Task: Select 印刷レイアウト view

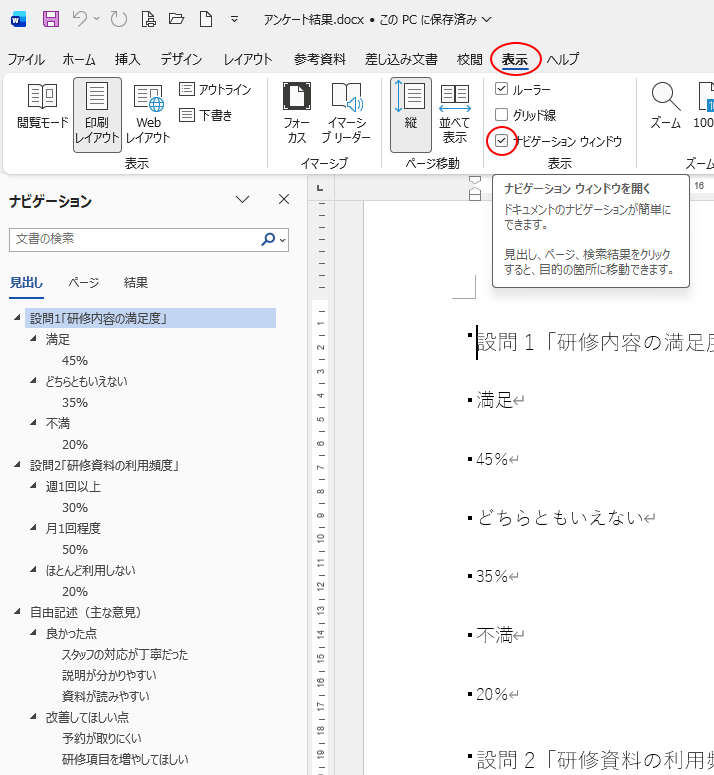Action: tap(97, 115)
